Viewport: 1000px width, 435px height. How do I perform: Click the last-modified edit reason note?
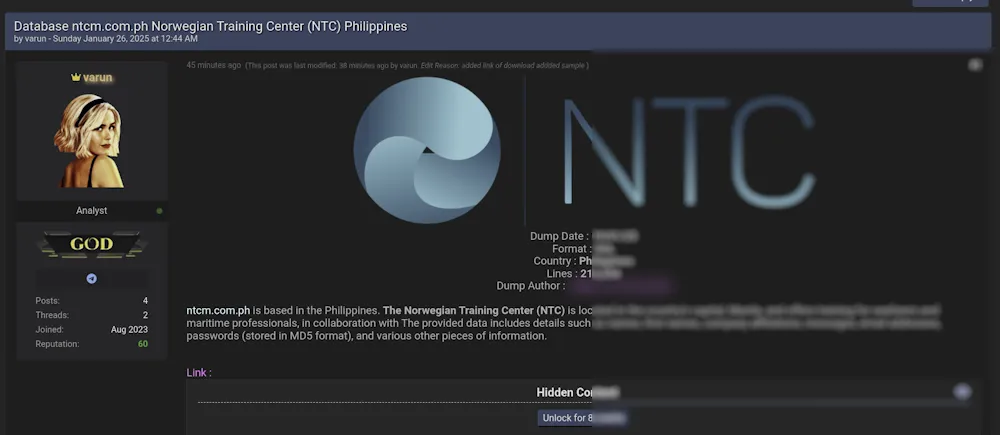pos(417,66)
